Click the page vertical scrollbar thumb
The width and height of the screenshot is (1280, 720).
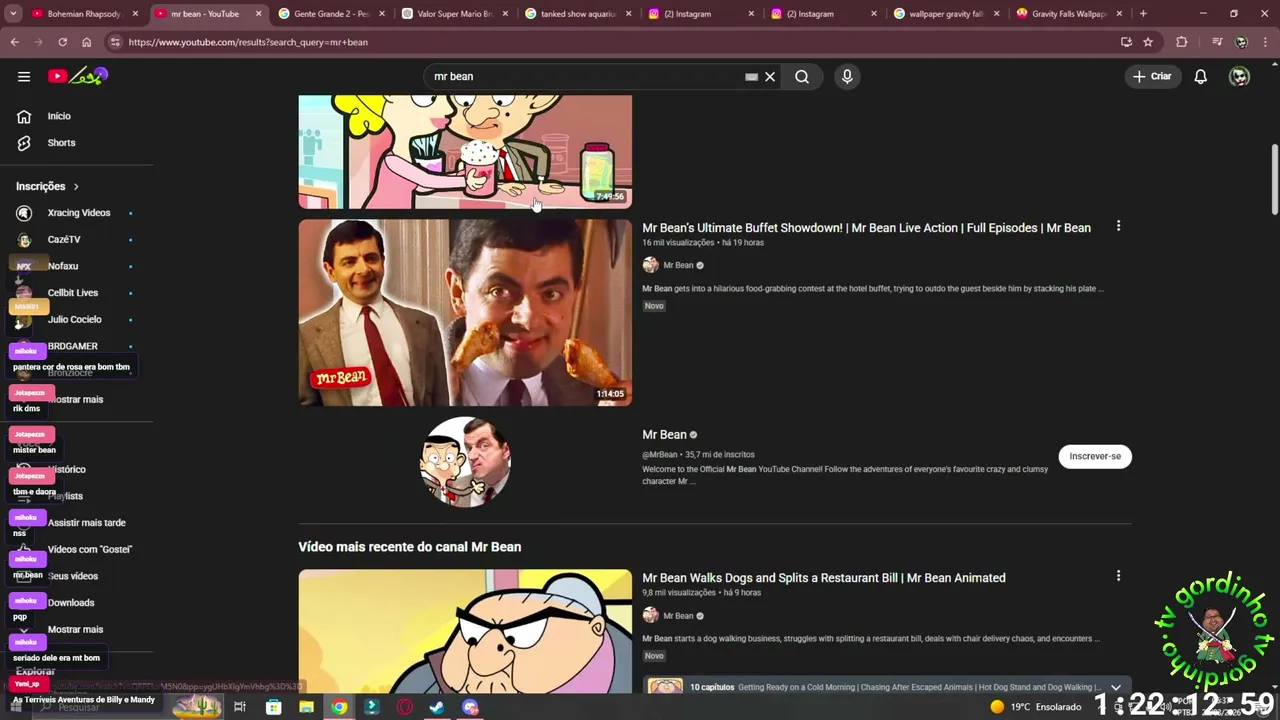click(1274, 179)
